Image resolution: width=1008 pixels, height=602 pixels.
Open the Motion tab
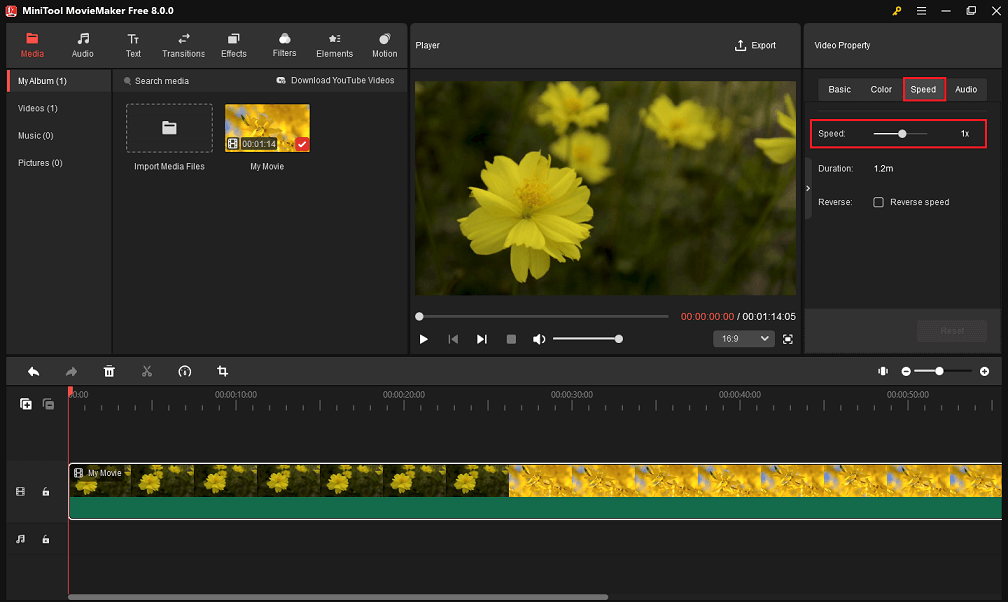(384, 46)
